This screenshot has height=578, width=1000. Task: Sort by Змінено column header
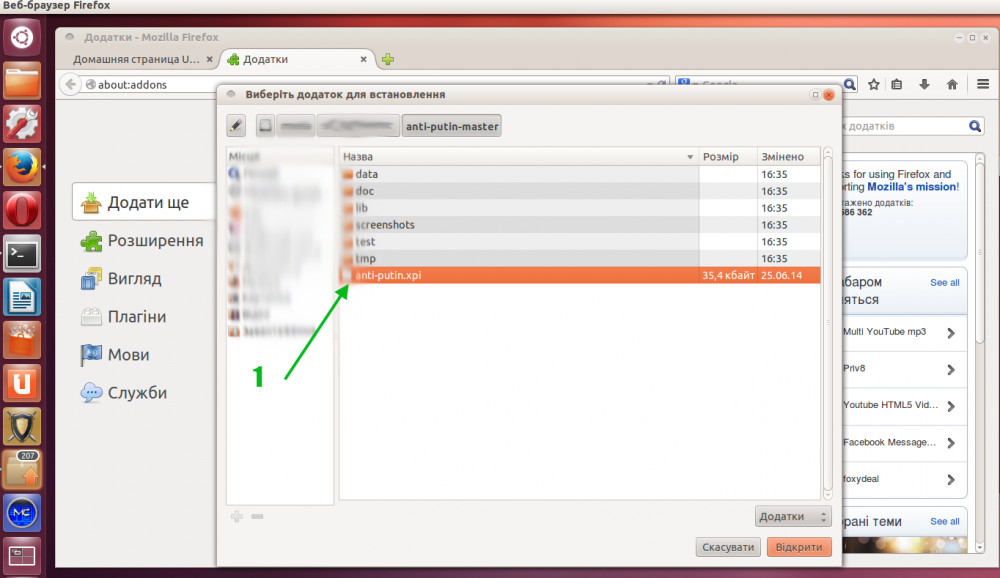pyautogui.click(x=789, y=156)
